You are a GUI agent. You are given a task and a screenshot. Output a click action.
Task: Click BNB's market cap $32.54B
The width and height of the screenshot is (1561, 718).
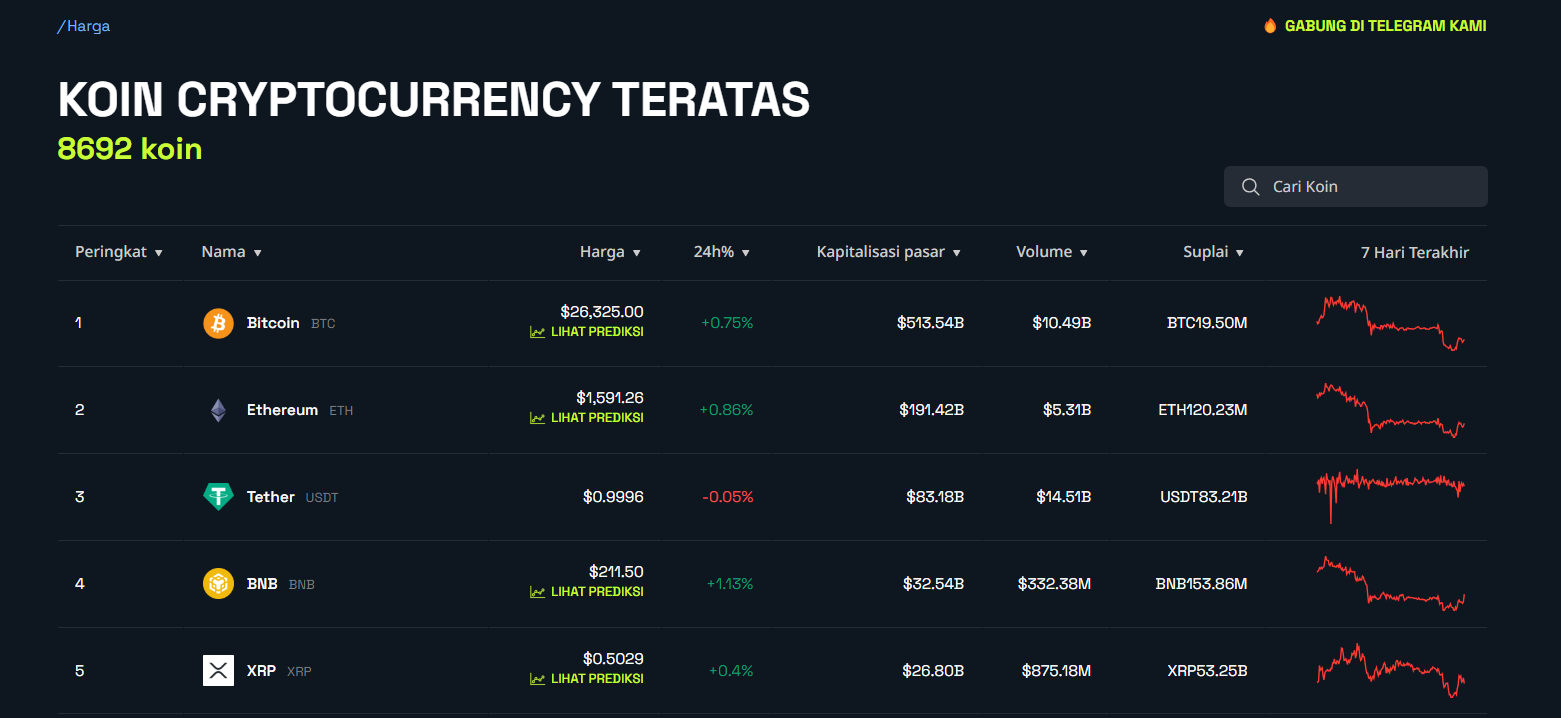pos(935,584)
